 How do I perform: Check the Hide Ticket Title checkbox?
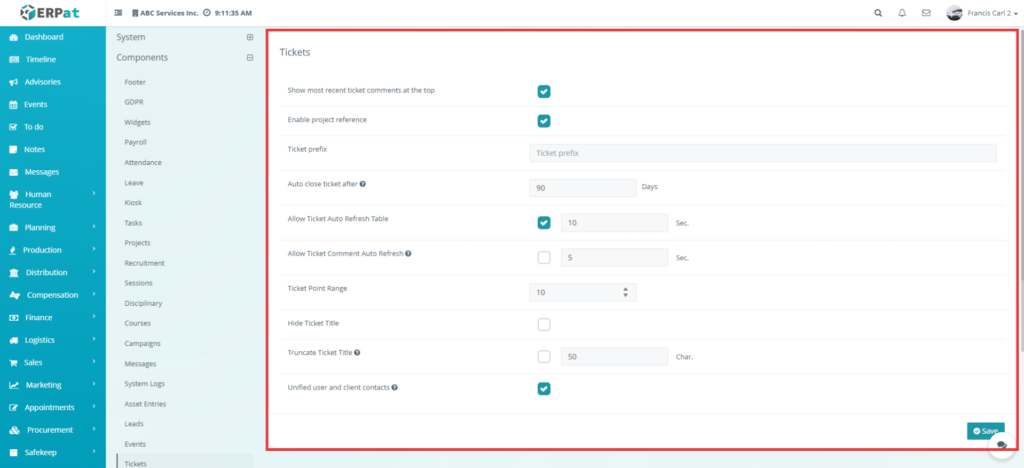544,324
